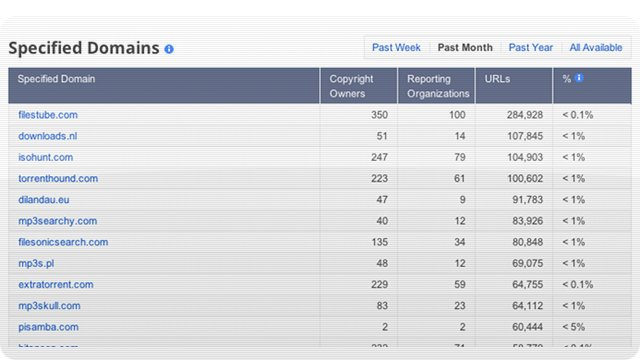The width and height of the screenshot is (640, 360).
Task: Click the mp3s.pl domain
Action: (x=36, y=263)
